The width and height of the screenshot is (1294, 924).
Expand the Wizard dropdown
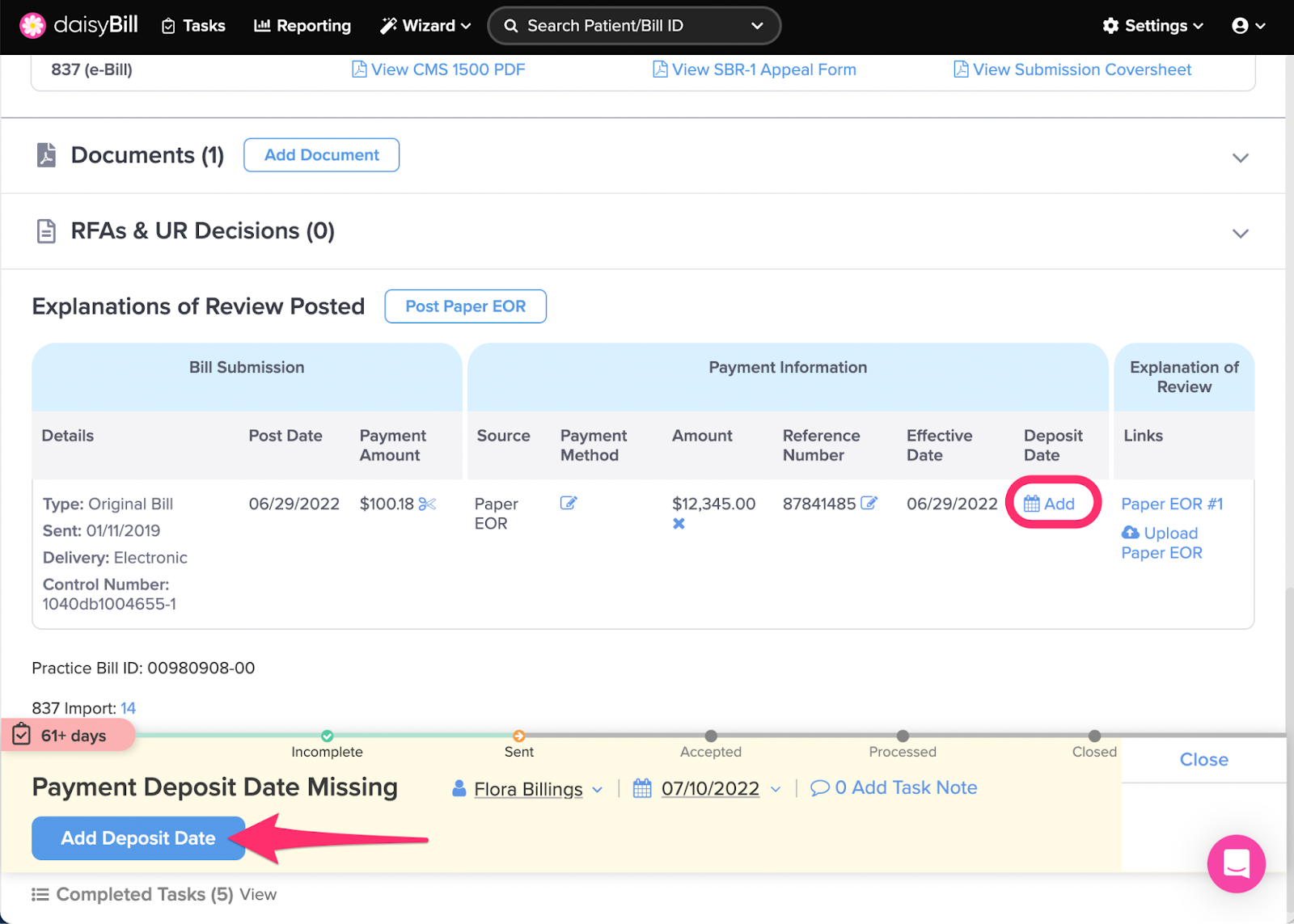click(x=425, y=25)
